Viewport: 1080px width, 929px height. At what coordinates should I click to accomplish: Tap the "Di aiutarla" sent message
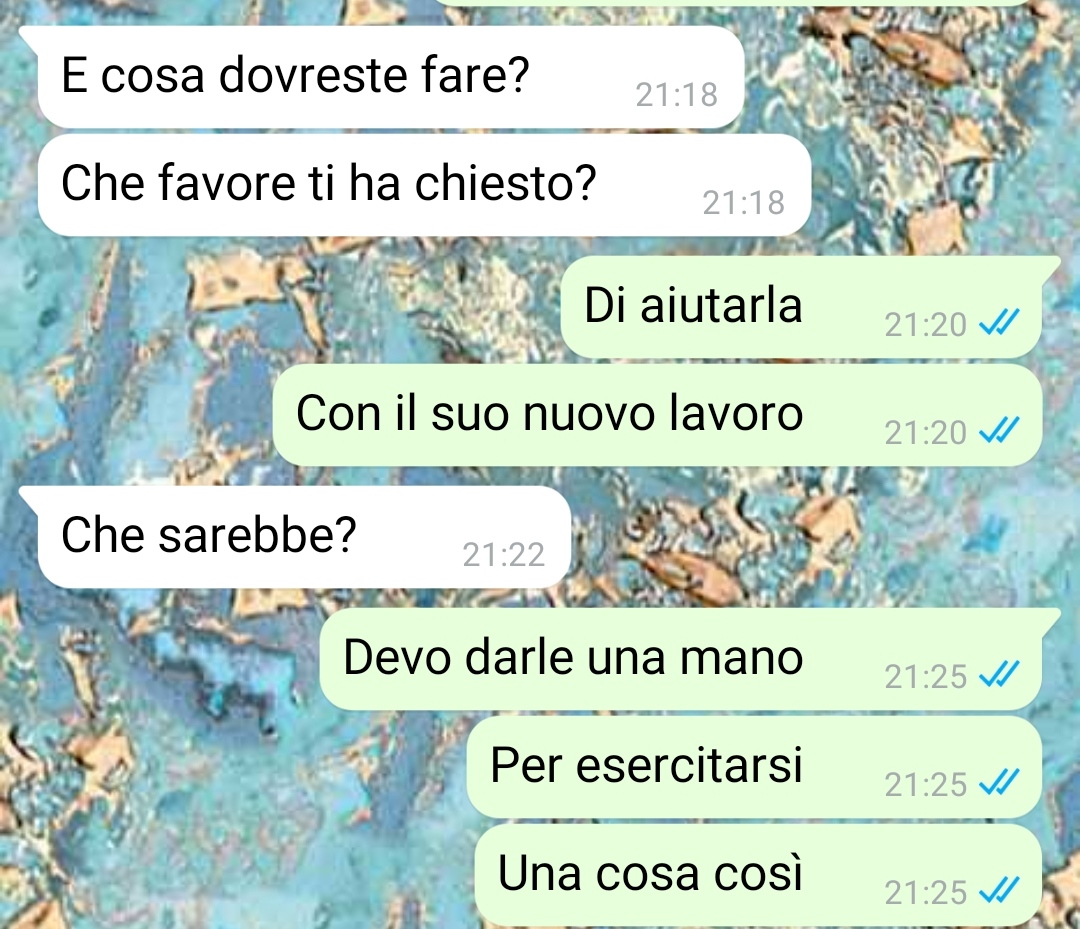(x=801, y=307)
